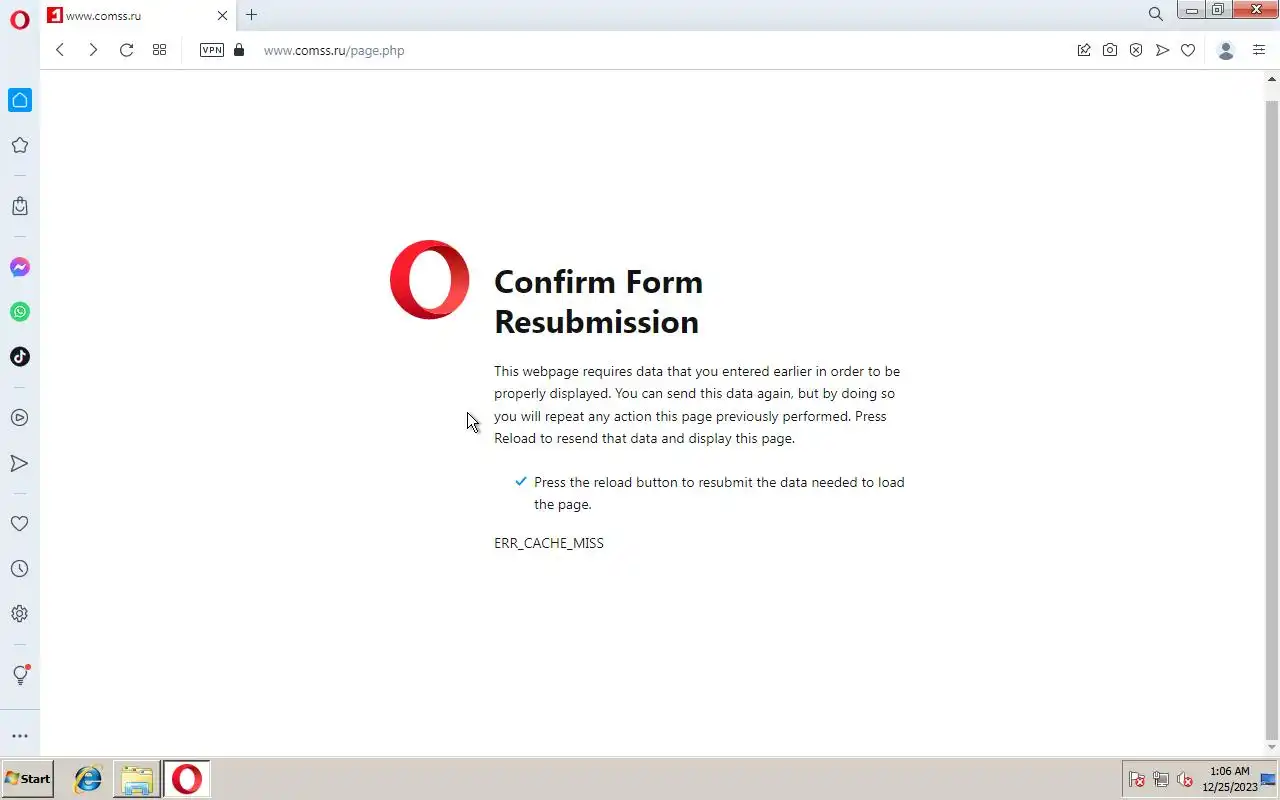
Task: Open the Opera main menu logo
Action: tap(19, 19)
